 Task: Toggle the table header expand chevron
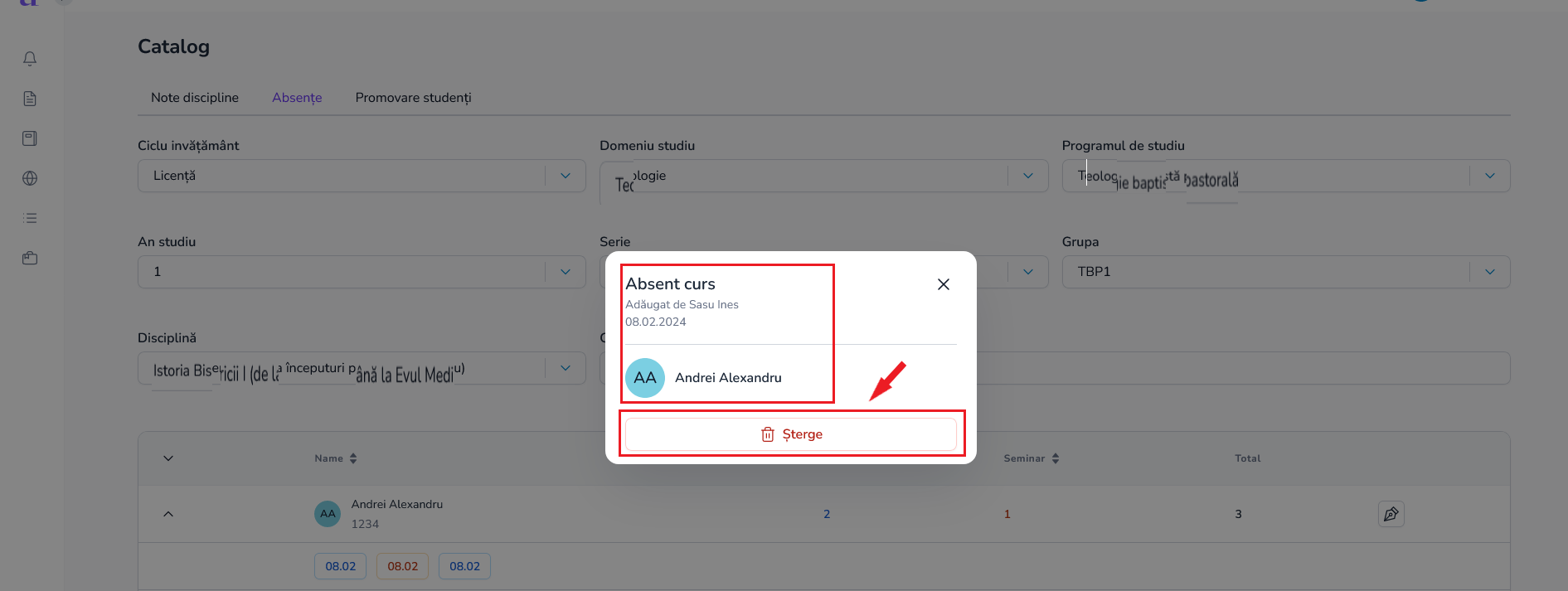168,458
